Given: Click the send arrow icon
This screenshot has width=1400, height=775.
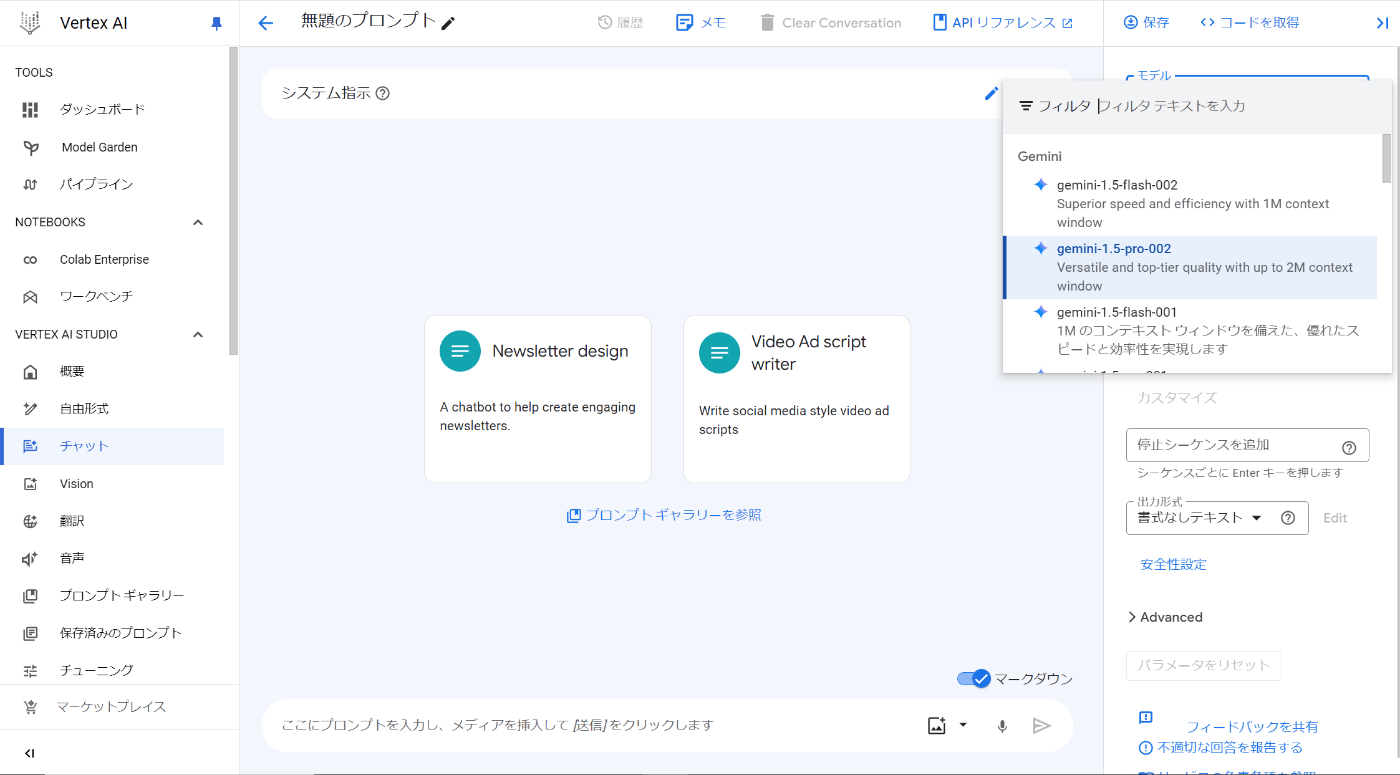Looking at the screenshot, I should pyautogui.click(x=1042, y=726).
